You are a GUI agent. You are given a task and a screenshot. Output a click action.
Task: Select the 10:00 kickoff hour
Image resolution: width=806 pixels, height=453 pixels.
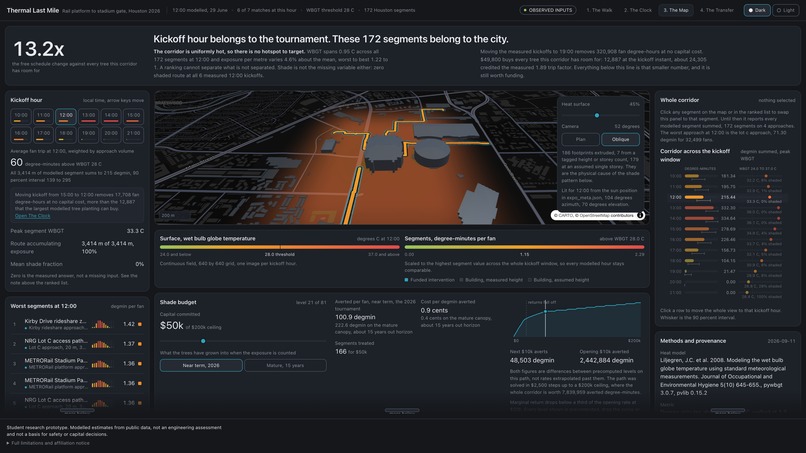tap(21, 117)
